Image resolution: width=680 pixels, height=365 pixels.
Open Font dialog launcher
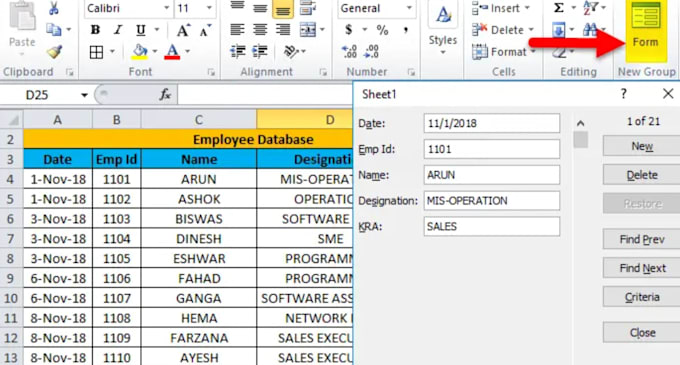click(x=211, y=72)
